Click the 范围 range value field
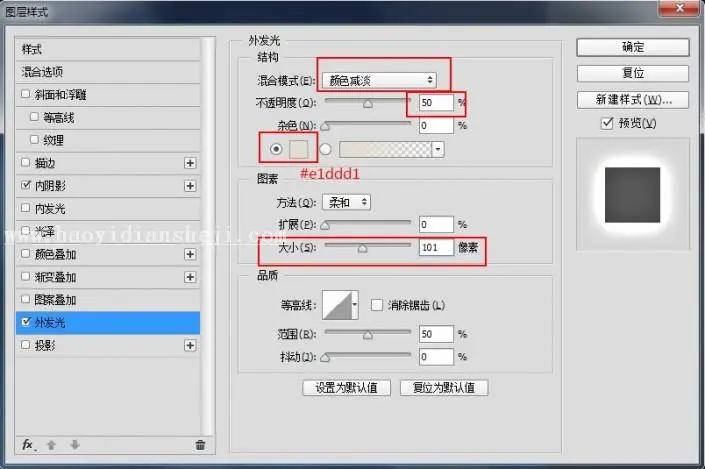 [436, 334]
